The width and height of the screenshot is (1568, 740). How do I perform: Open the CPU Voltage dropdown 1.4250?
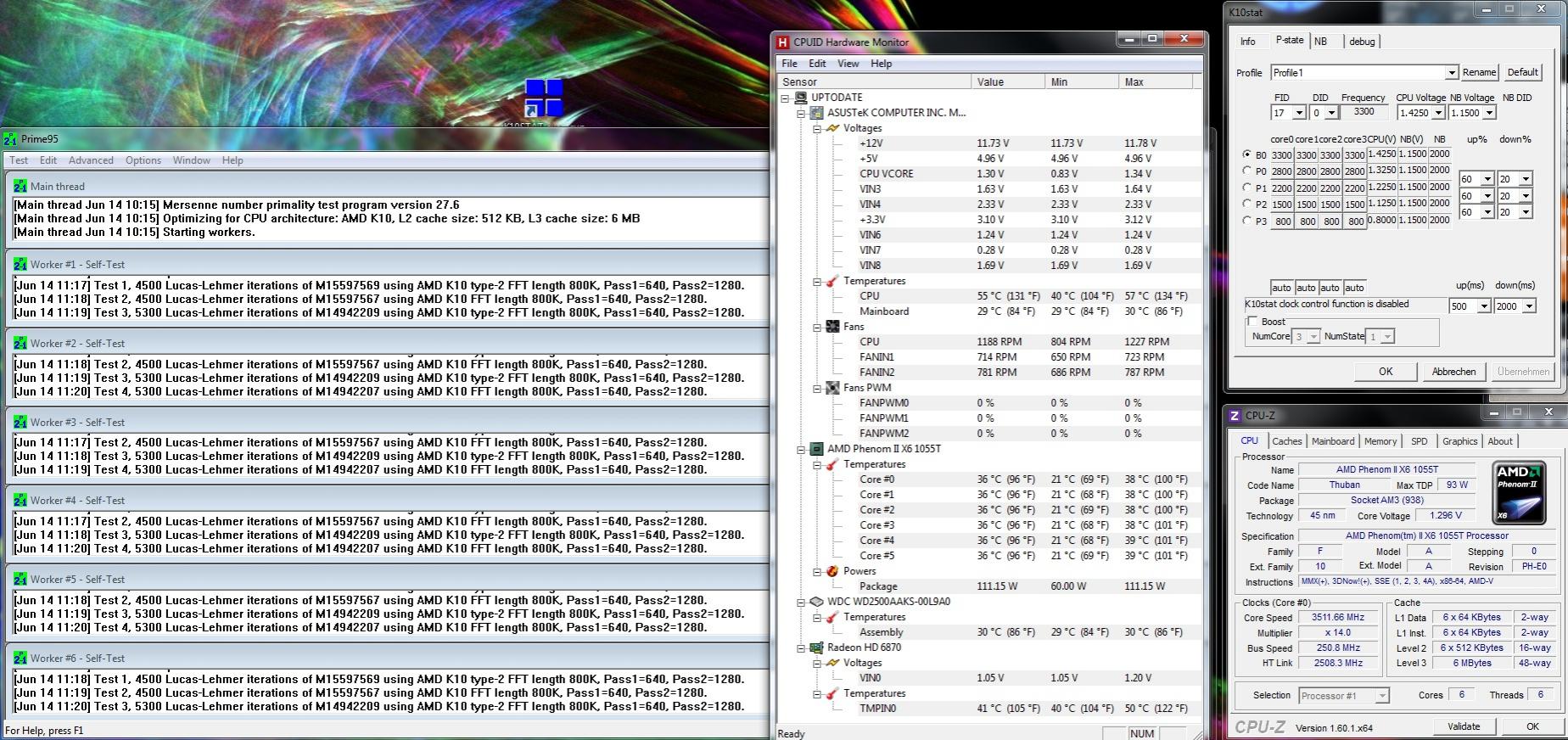(x=1437, y=113)
